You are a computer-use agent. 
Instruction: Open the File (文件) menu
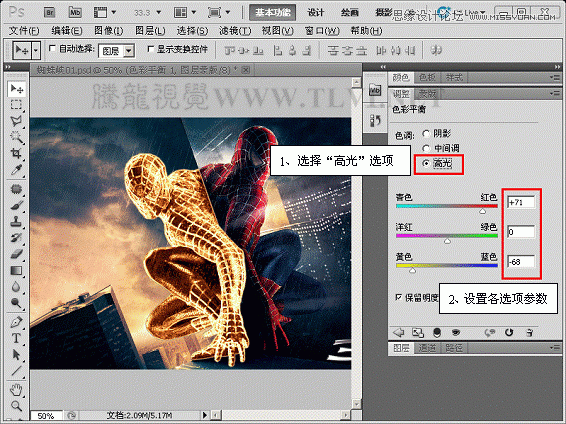pyautogui.click(x=24, y=31)
